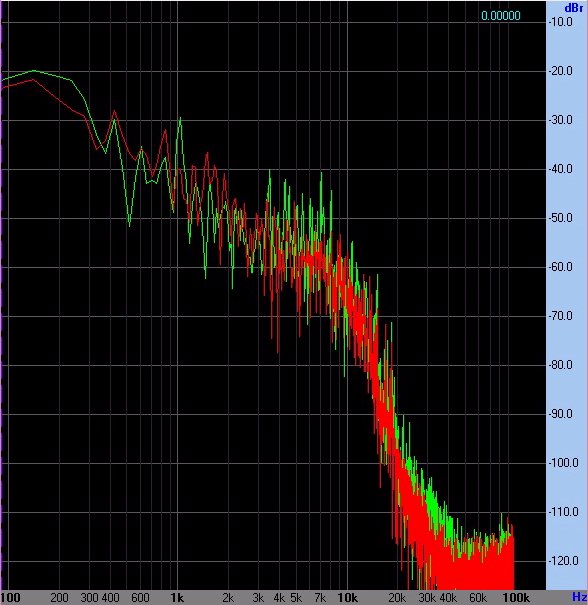Click the -10.0 level axis label

click(561, 22)
